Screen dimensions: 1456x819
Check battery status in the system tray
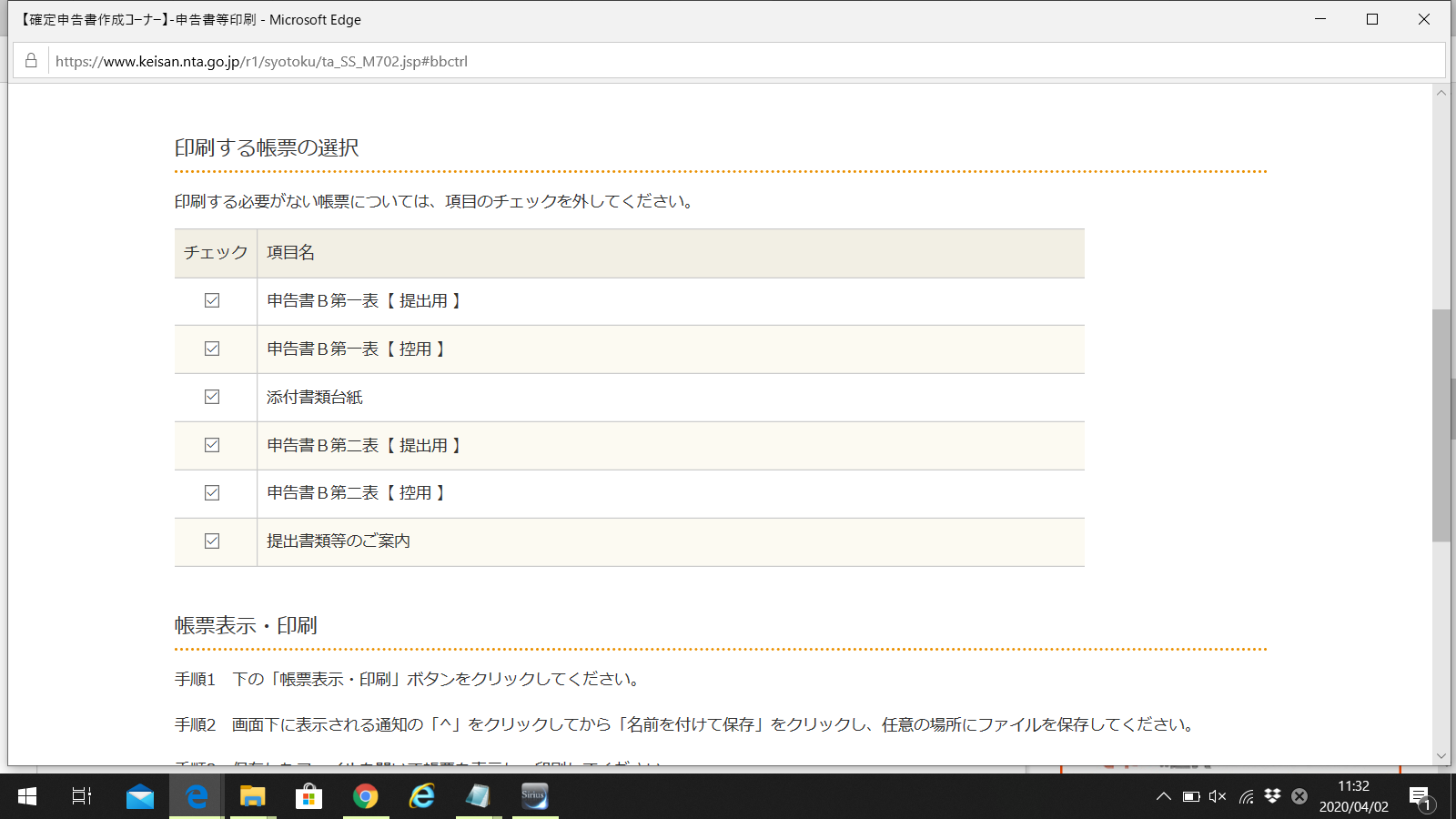(1191, 796)
